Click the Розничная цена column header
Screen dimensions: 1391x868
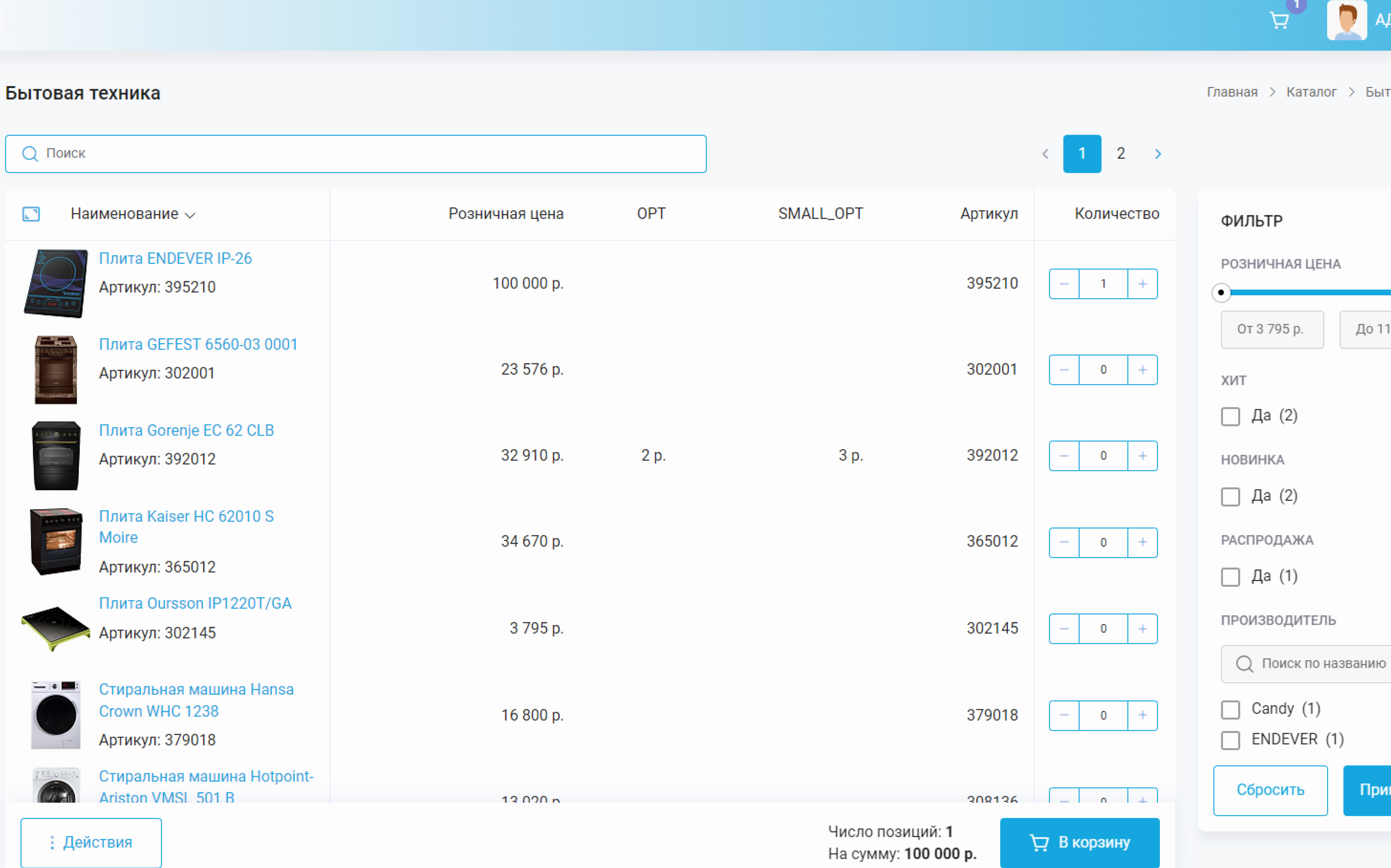coord(506,213)
